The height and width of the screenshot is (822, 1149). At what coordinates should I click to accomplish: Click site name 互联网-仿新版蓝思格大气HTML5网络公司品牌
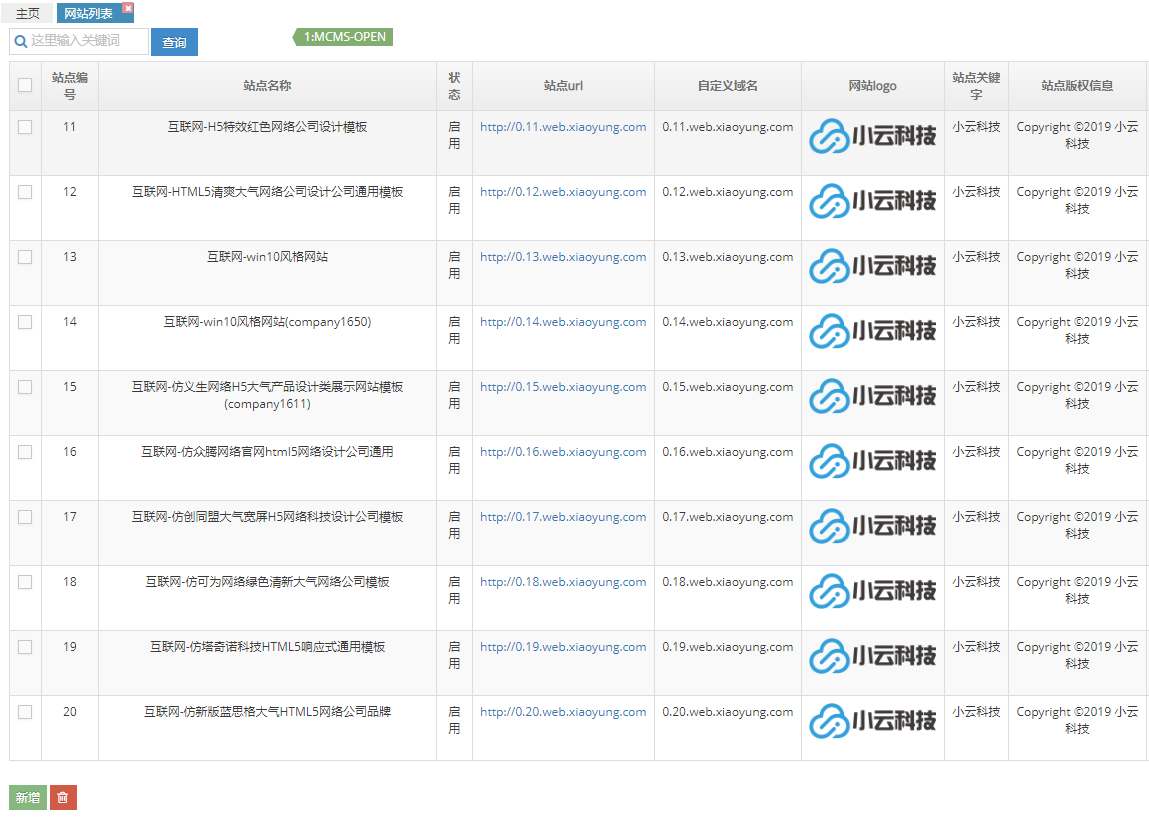[x=267, y=712]
